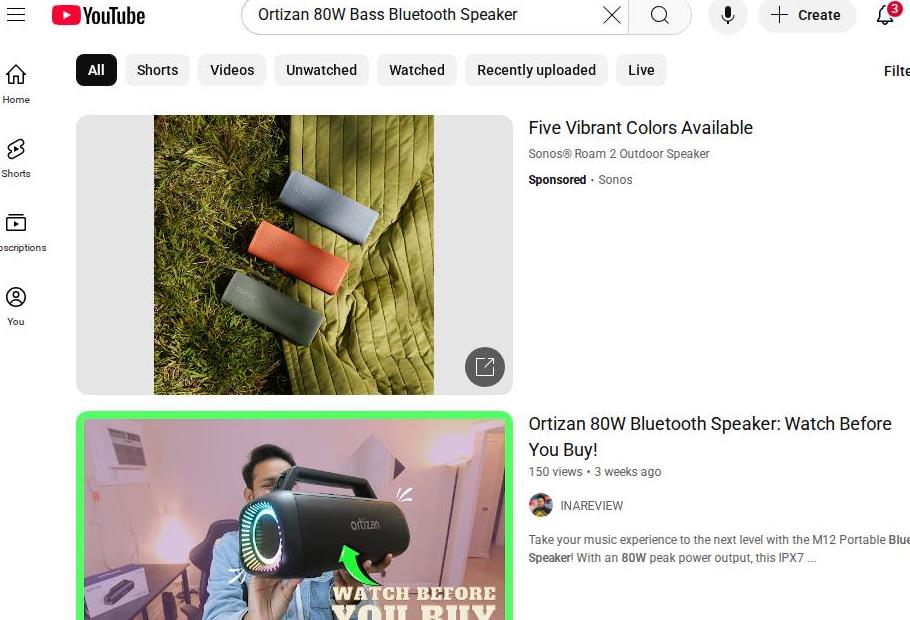910x620 pixels.
Task: Open the Filters options
Action: [896, 71]
